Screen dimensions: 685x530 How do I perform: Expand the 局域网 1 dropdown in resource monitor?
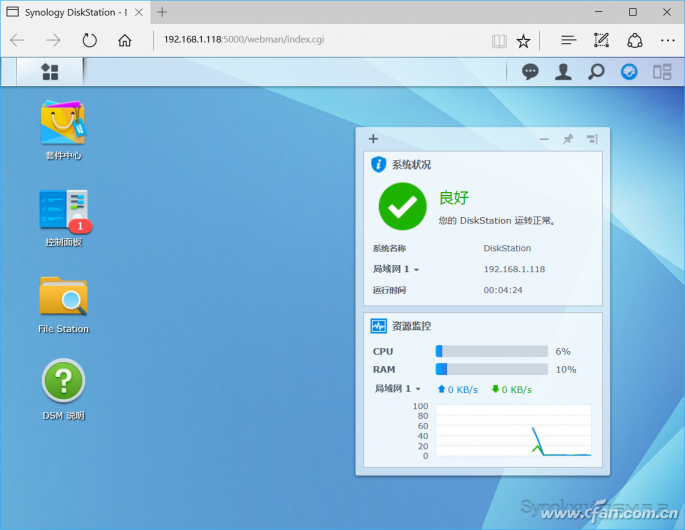click(397, 389)
